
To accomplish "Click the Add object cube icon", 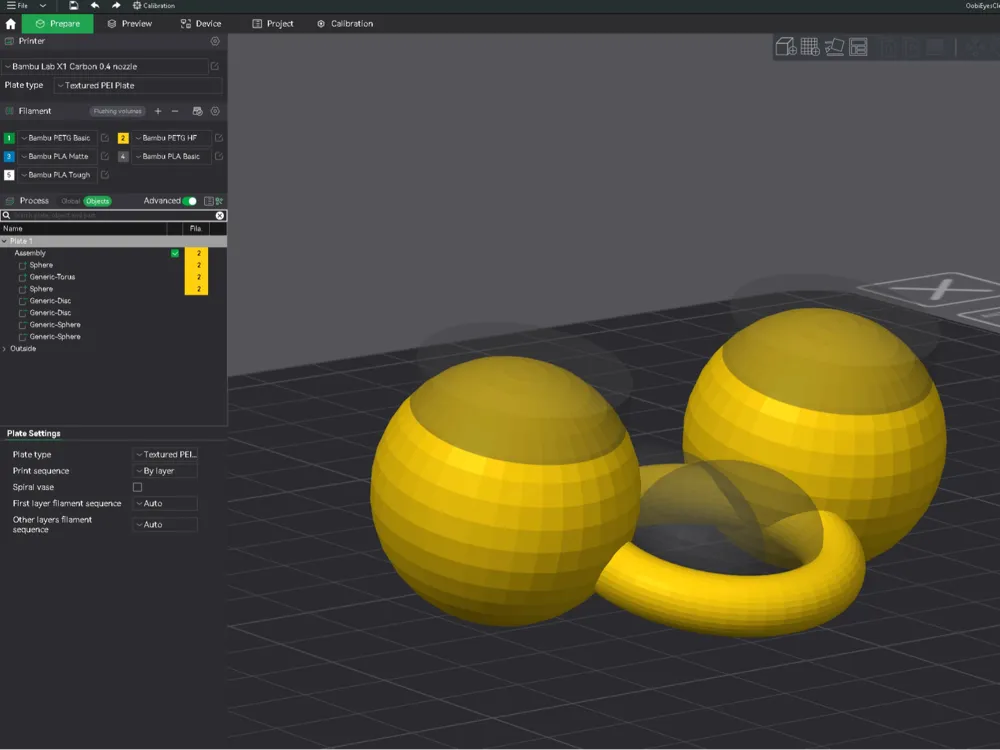I will coord(786,47).
